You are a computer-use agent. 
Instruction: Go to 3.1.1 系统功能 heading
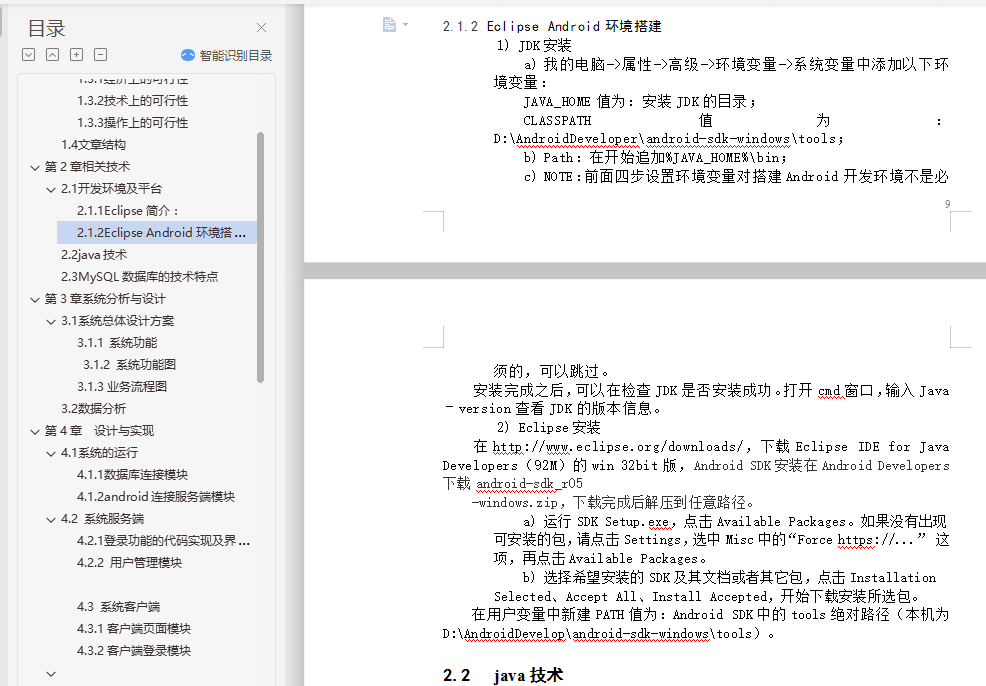click(117, 343)
